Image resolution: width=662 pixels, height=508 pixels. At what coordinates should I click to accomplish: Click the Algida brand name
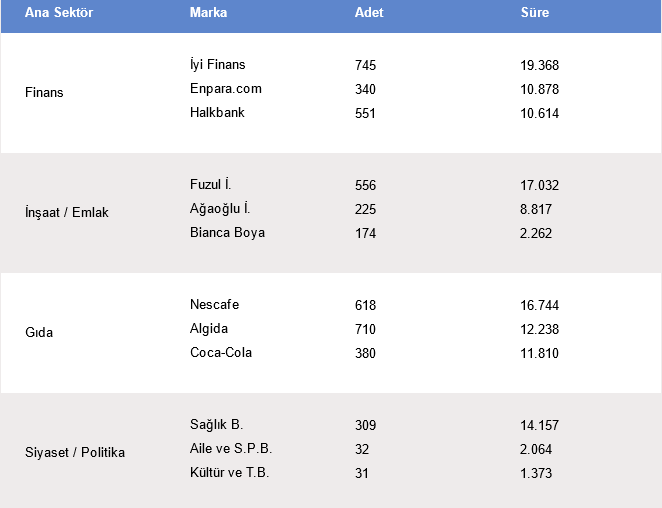[209, 329]
